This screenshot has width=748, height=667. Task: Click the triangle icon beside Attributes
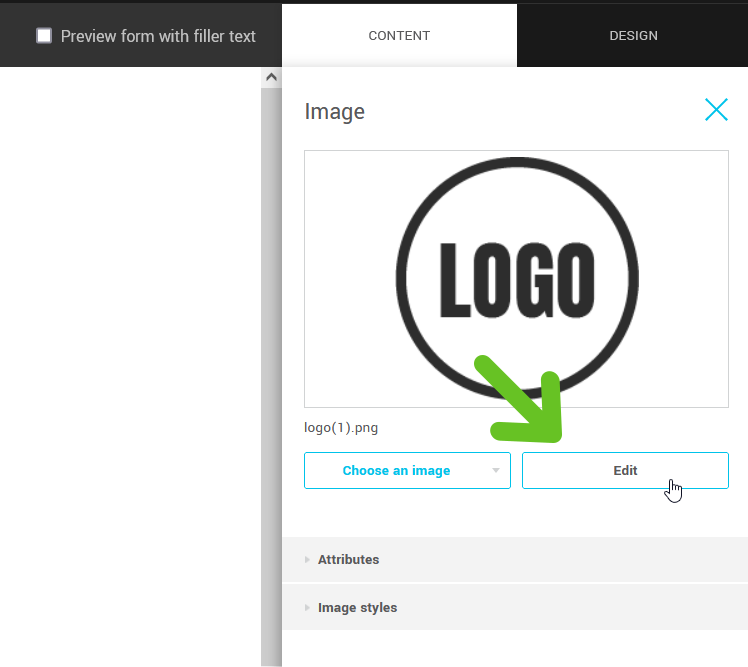pyautogui.click(x=307, y=560)
